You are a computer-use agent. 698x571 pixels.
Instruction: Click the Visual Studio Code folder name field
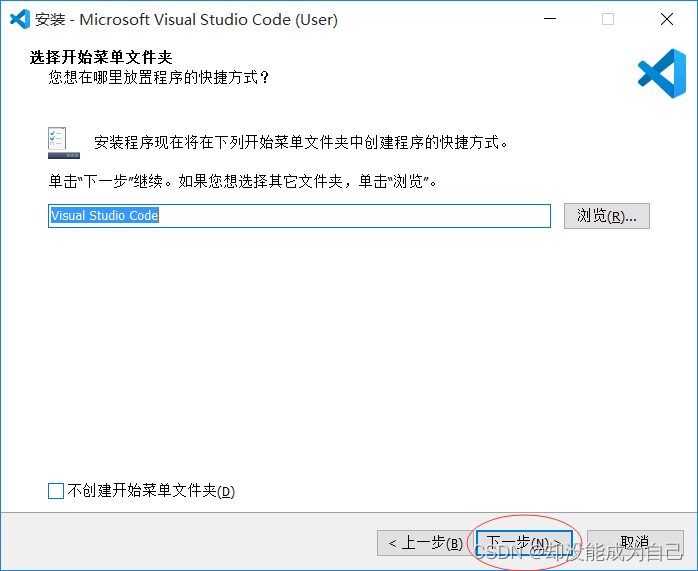click(x=299, y=216)
